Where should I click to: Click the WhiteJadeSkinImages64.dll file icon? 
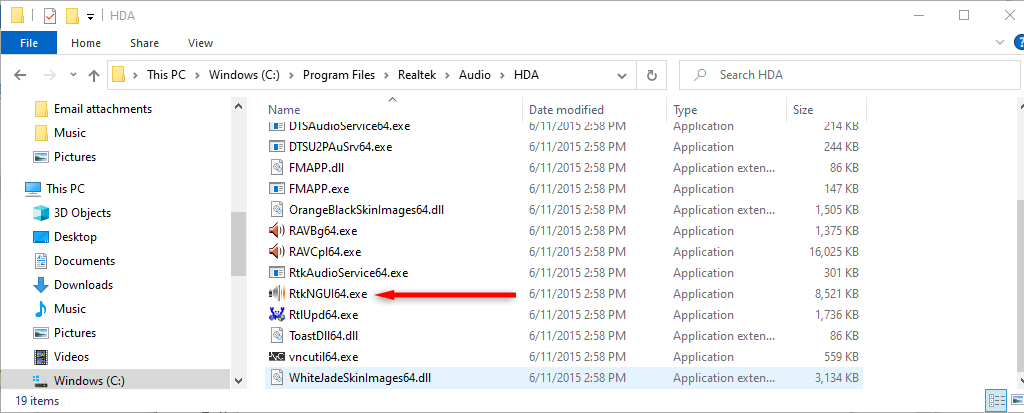point(277,378)
